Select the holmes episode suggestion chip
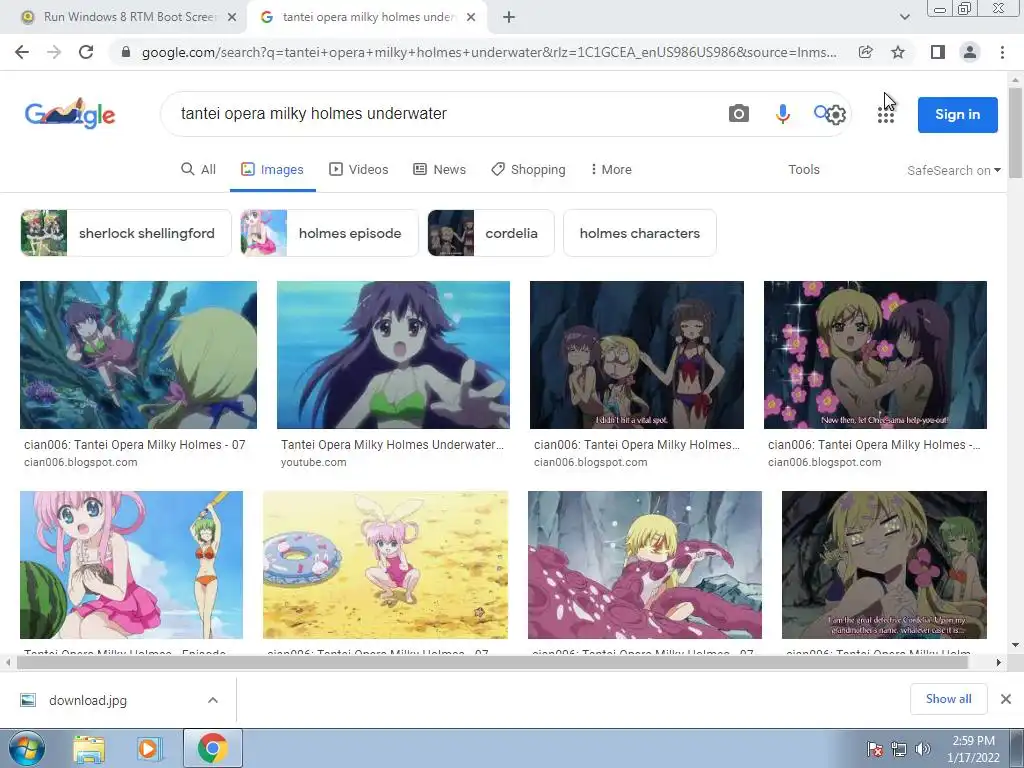 point(329,233)
